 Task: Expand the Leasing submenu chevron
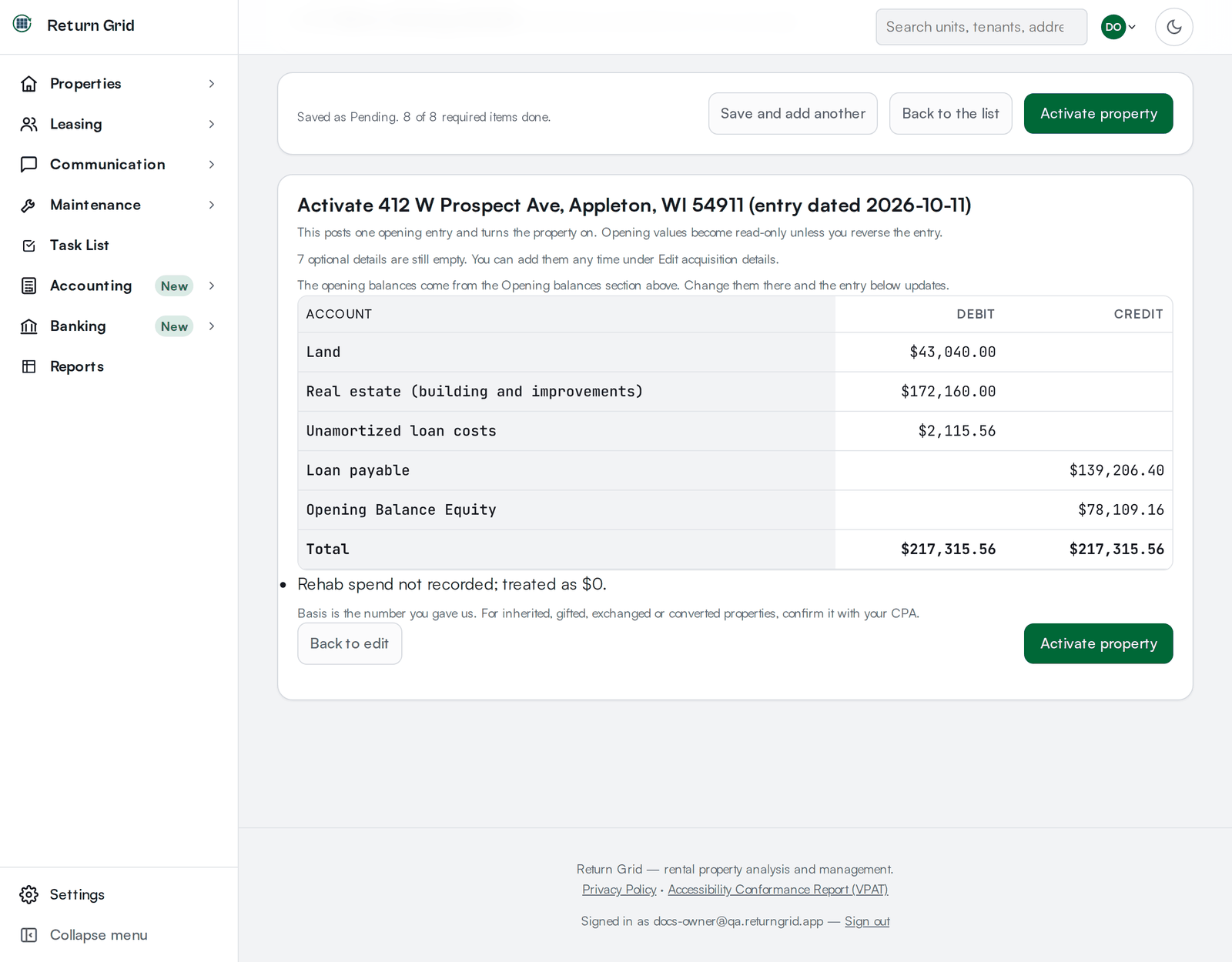pos(212,124)
